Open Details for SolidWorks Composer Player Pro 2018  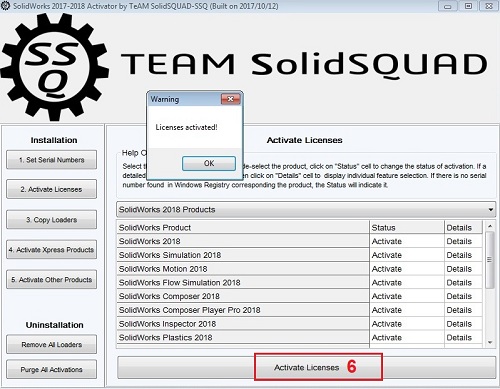(463, 310)
